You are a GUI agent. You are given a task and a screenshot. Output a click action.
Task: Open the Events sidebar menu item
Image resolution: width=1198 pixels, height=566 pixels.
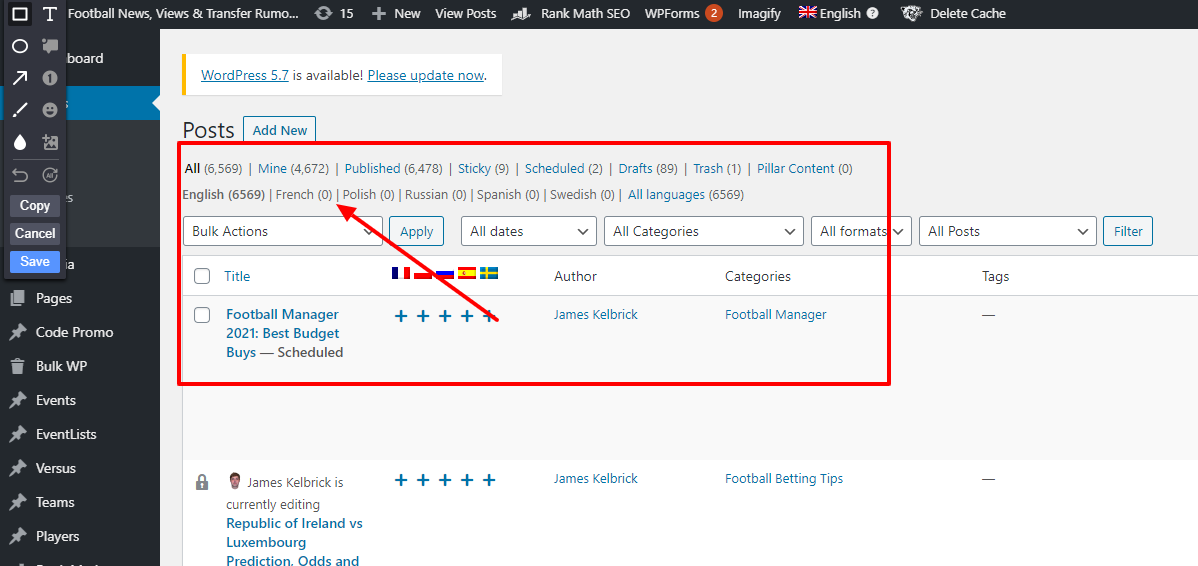click(56, 400)
